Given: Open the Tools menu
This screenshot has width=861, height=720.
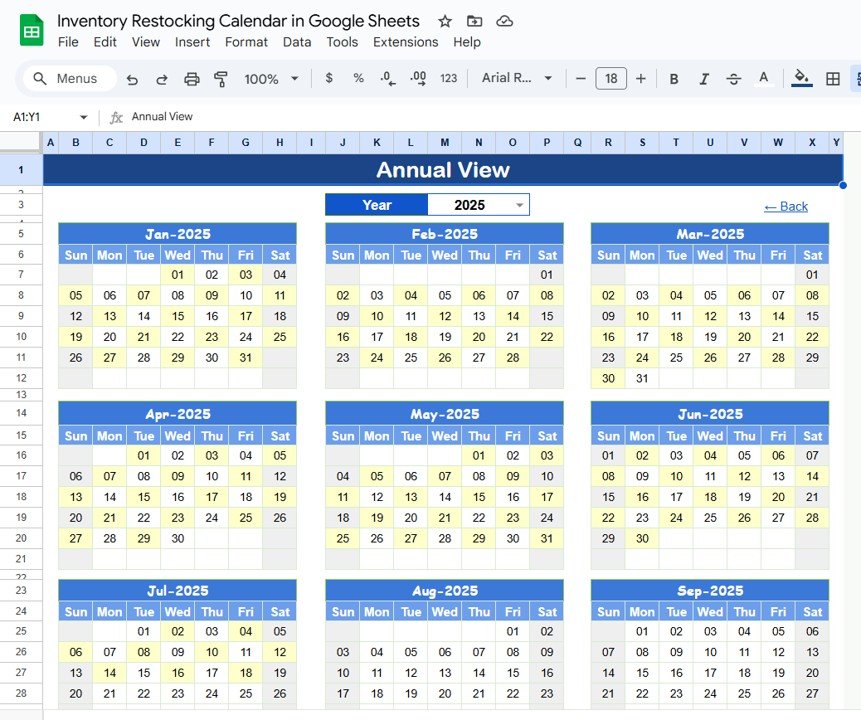Looking at the screenshot, I should point(342,42).
